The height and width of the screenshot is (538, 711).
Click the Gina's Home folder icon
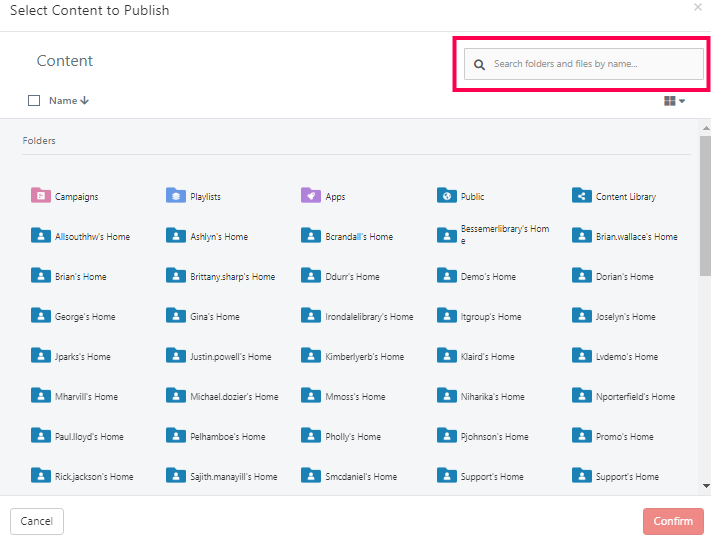pyautogui.click(x=175, y=315)
